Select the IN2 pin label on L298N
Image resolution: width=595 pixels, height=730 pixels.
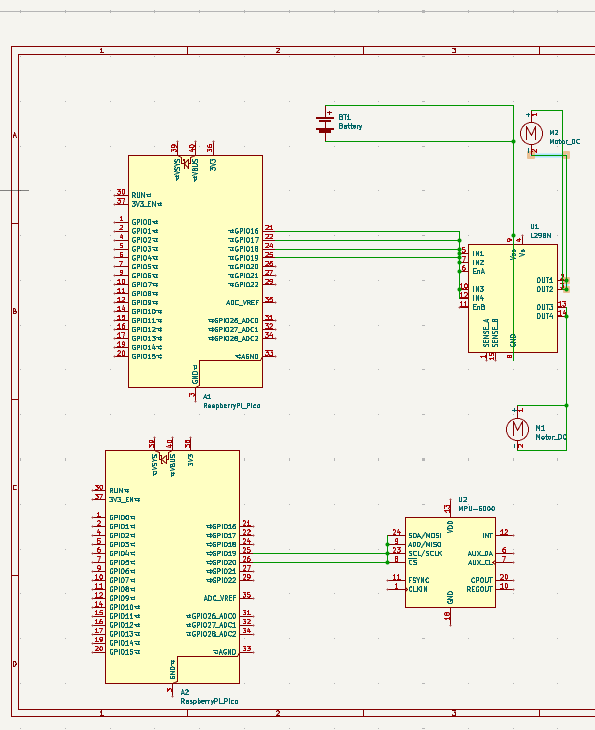[x=478, y=263]
